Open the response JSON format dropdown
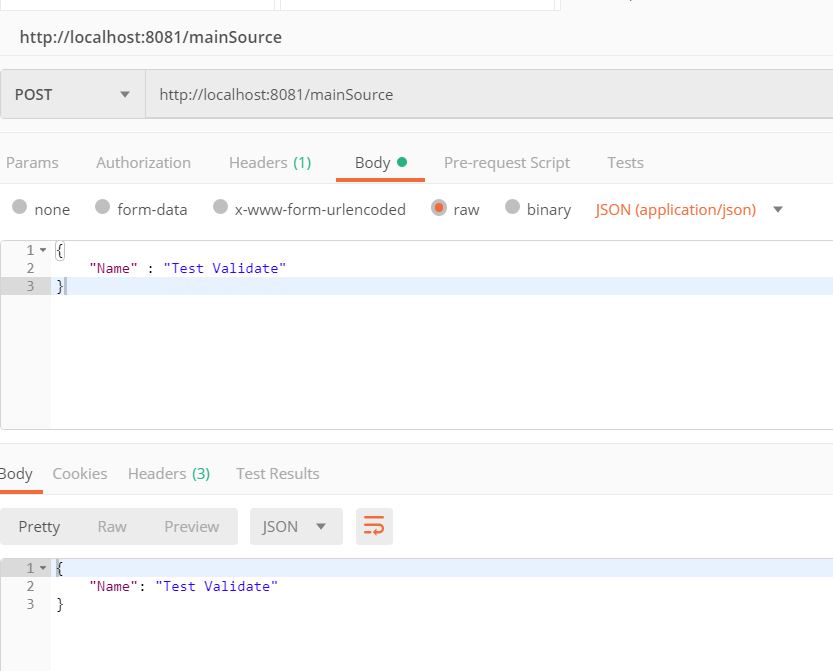The image size is (833, 671). (x=295, y=527)
